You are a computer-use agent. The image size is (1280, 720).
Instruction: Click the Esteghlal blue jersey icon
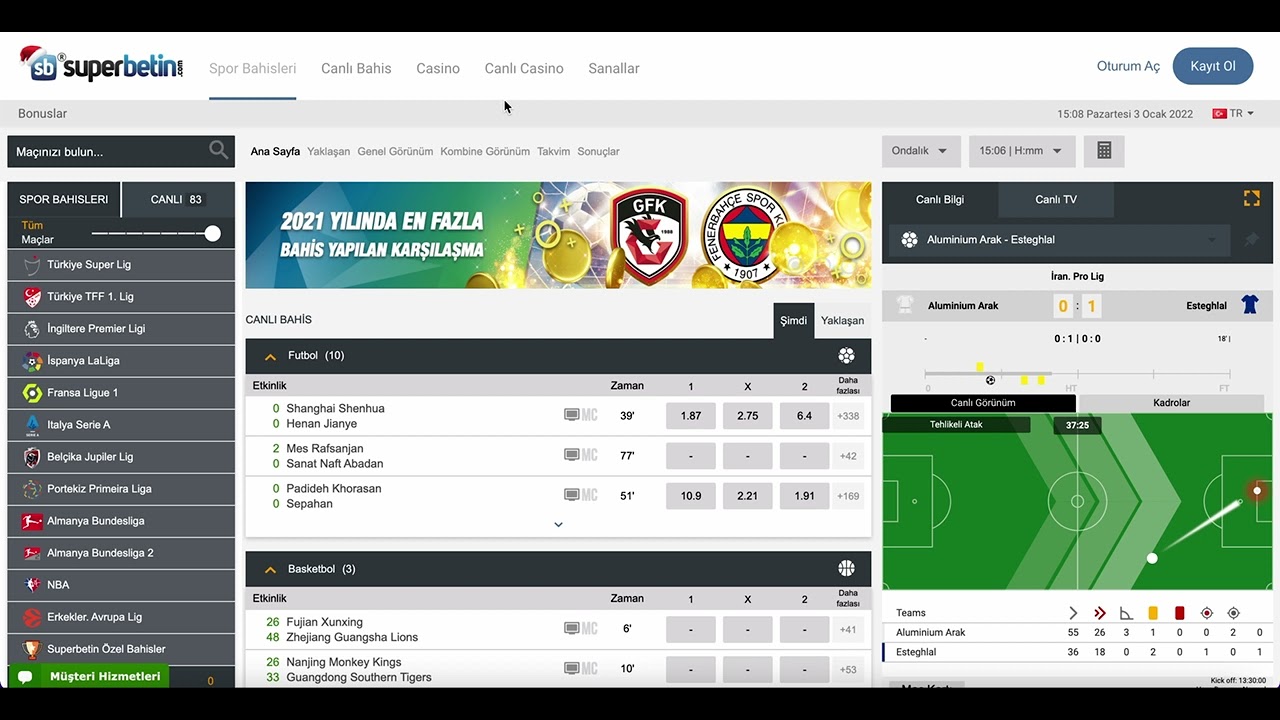pyautogui.click(x=1250, y=305)
